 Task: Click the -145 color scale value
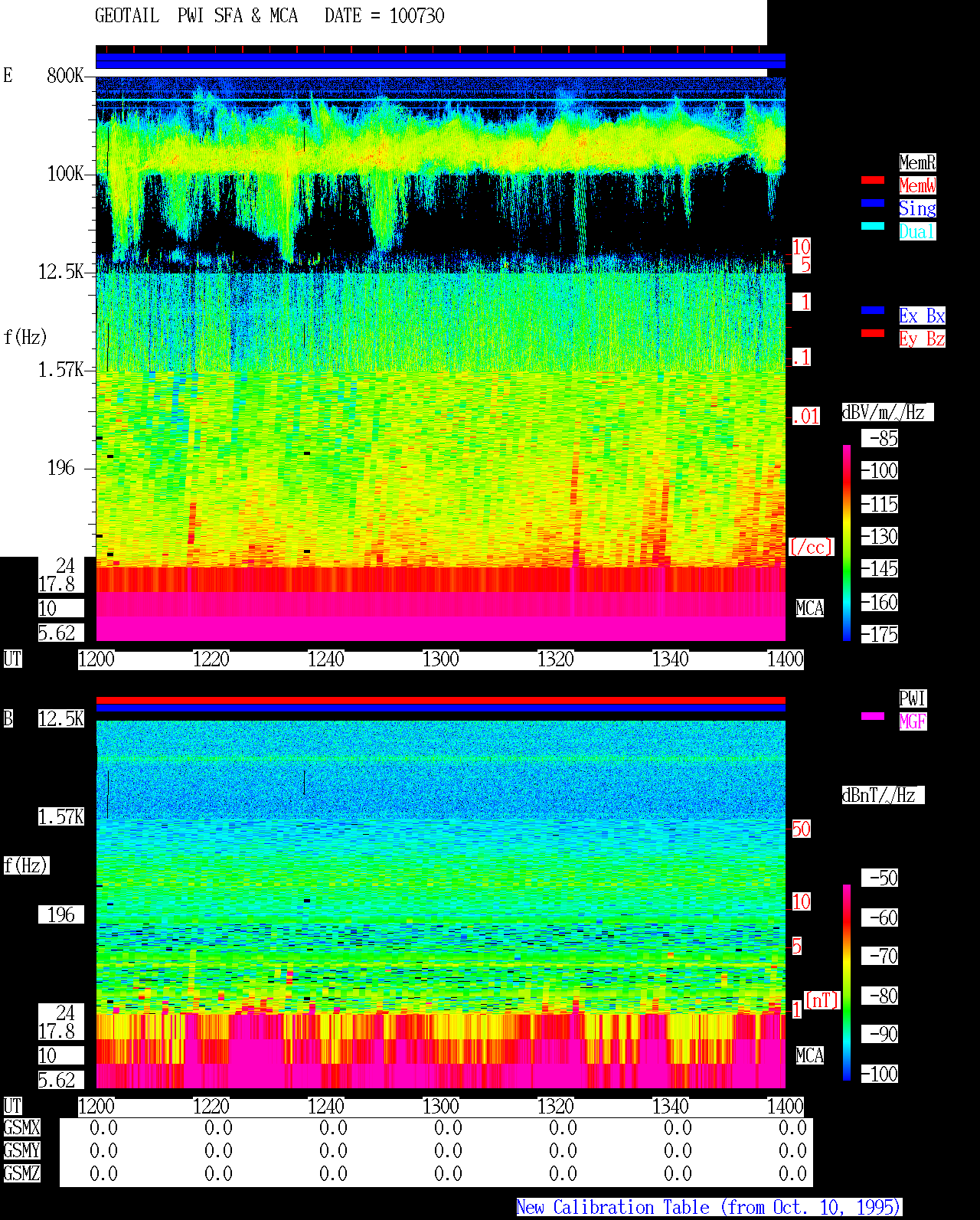(880, 568)
